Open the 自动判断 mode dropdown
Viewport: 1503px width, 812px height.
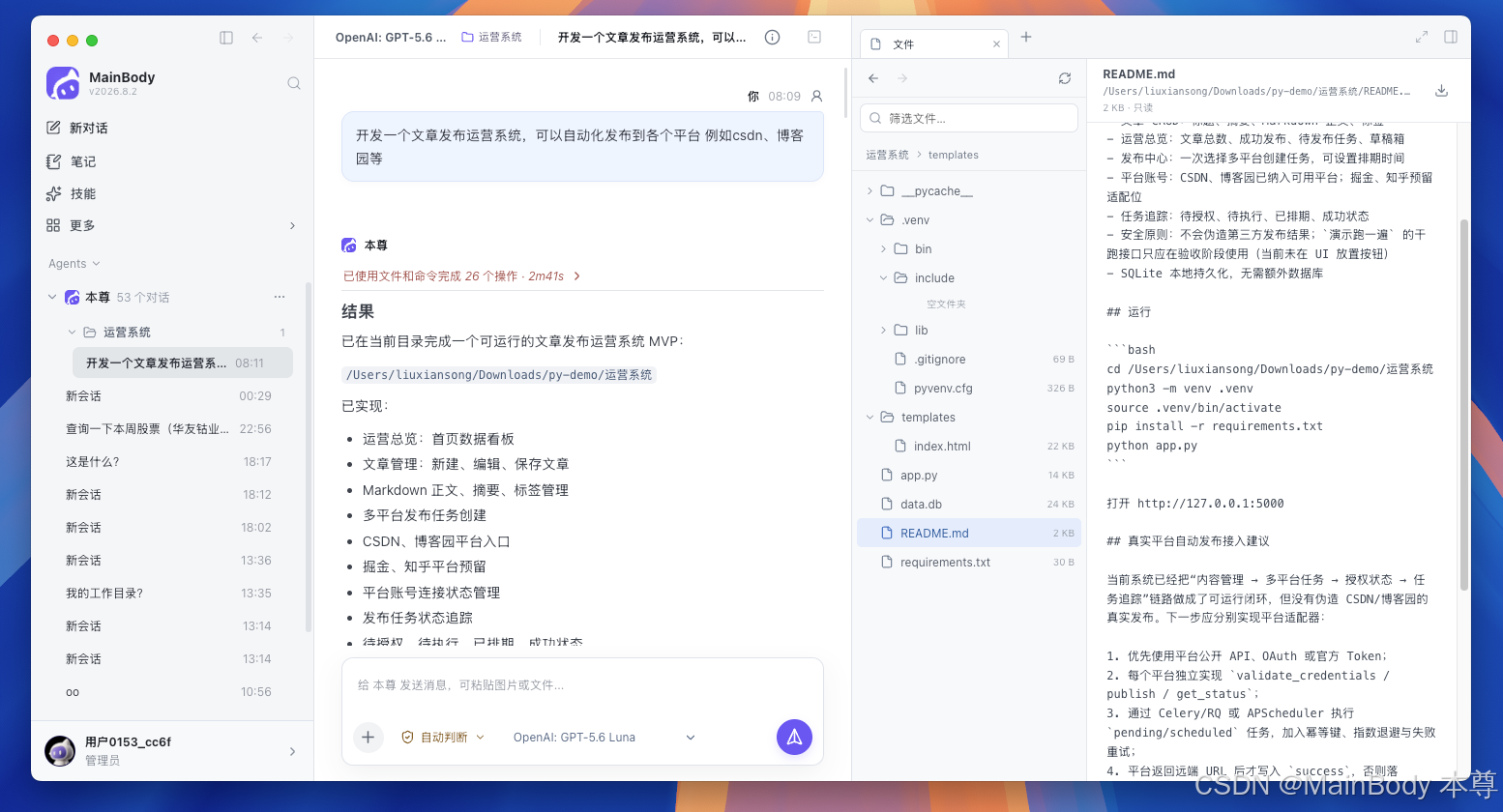[443, 738]
